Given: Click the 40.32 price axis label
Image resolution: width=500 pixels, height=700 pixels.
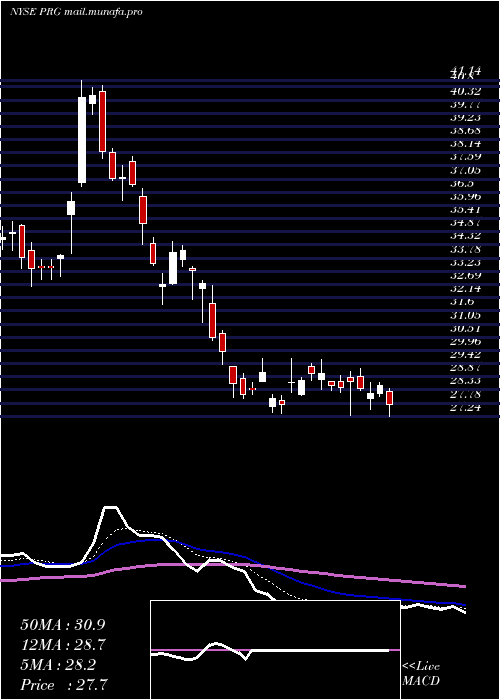Looking at the screenshot, I should click(465, 92).
